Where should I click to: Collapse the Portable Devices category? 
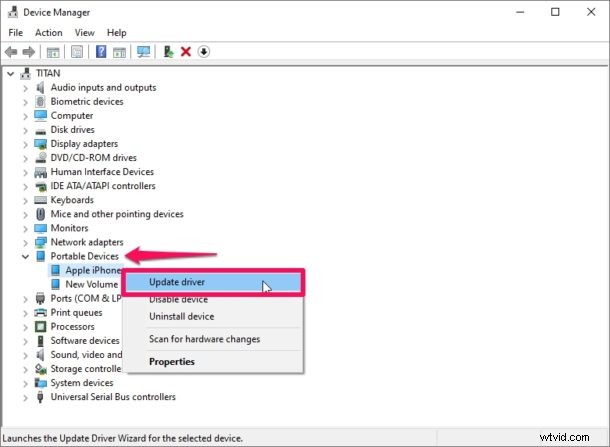pos(25,256)
